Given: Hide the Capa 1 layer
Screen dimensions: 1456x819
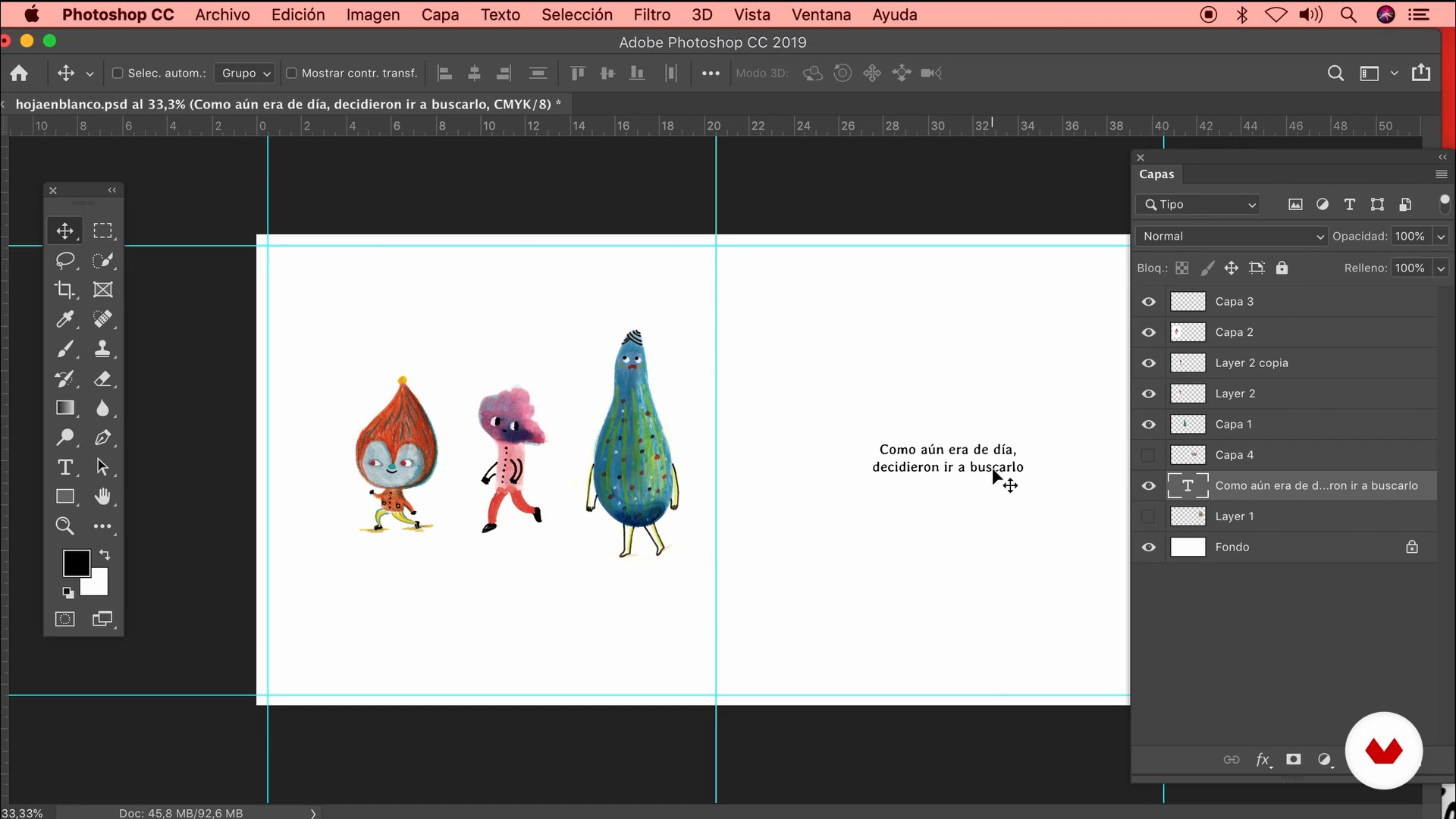Looking at the screenshot, I should point(1149,425).
